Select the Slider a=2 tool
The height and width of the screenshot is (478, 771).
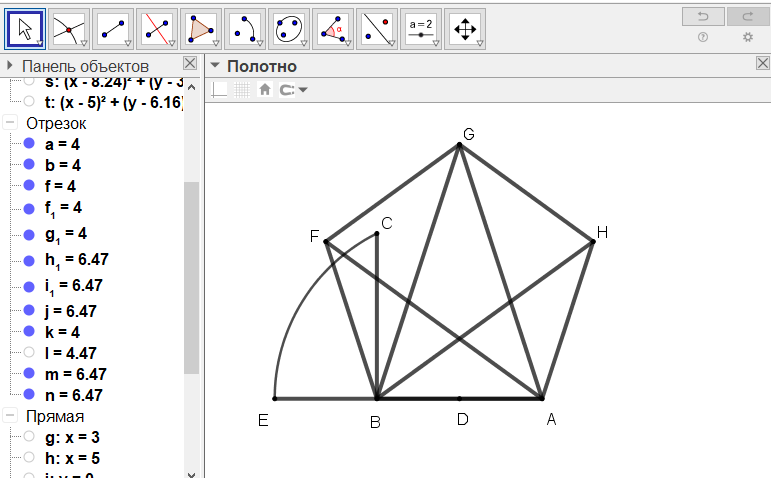point(421,28)
